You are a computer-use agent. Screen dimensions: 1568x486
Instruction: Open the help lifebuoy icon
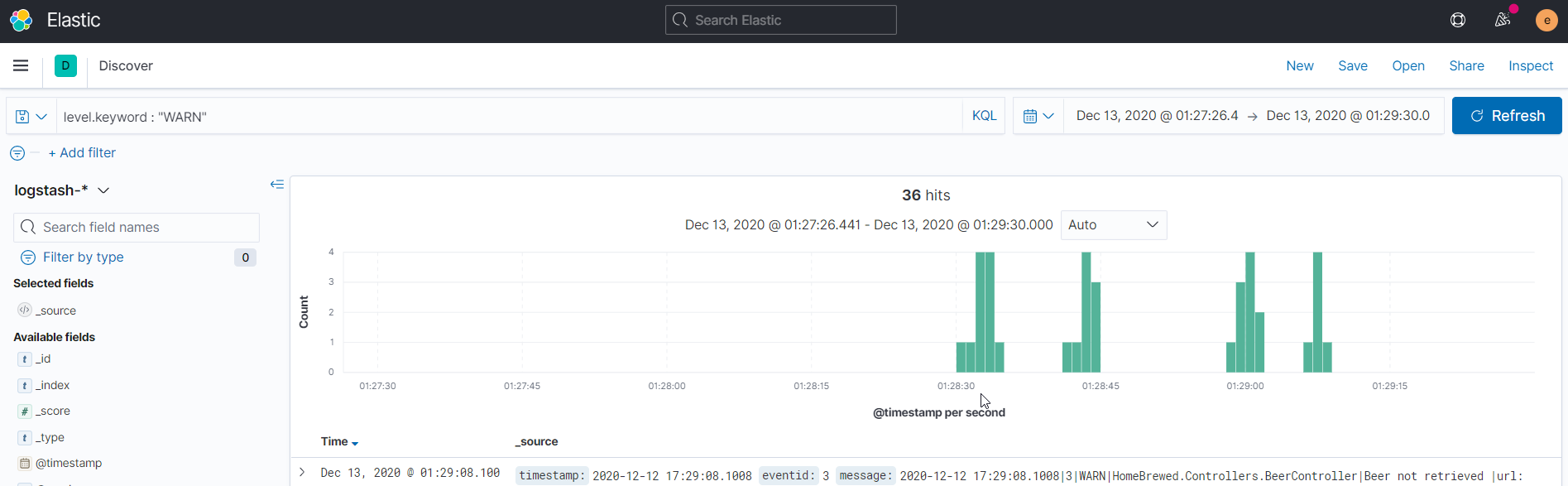(x=1458, y=20)
